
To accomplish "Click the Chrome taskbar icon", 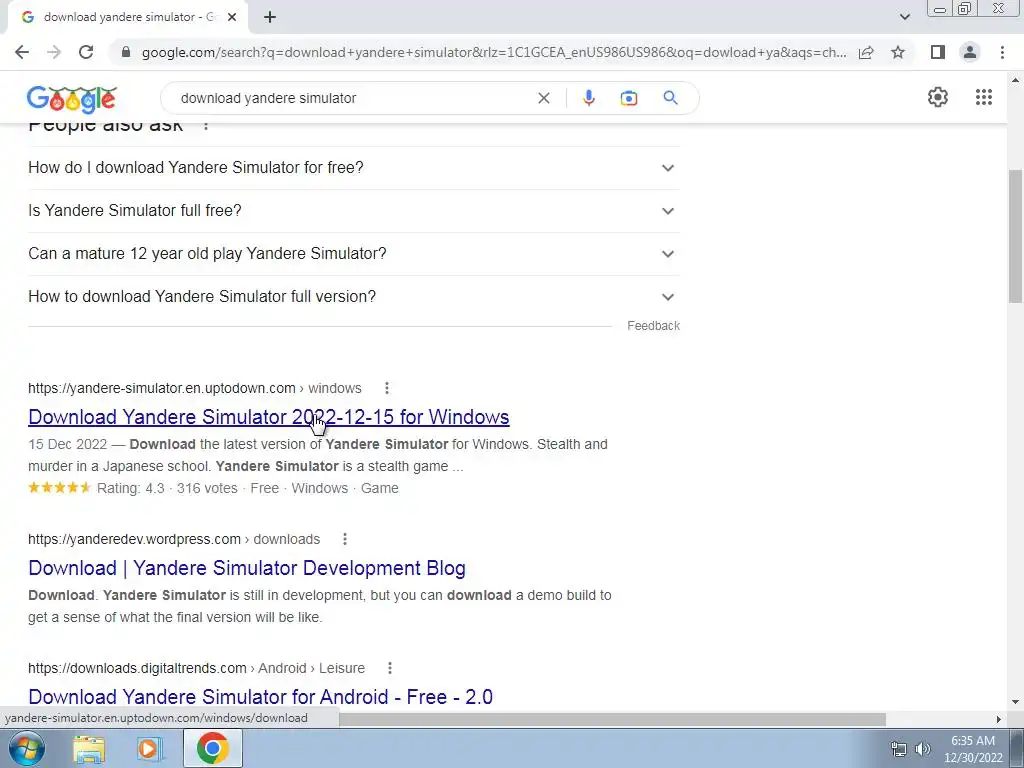I will coord(213,748).
